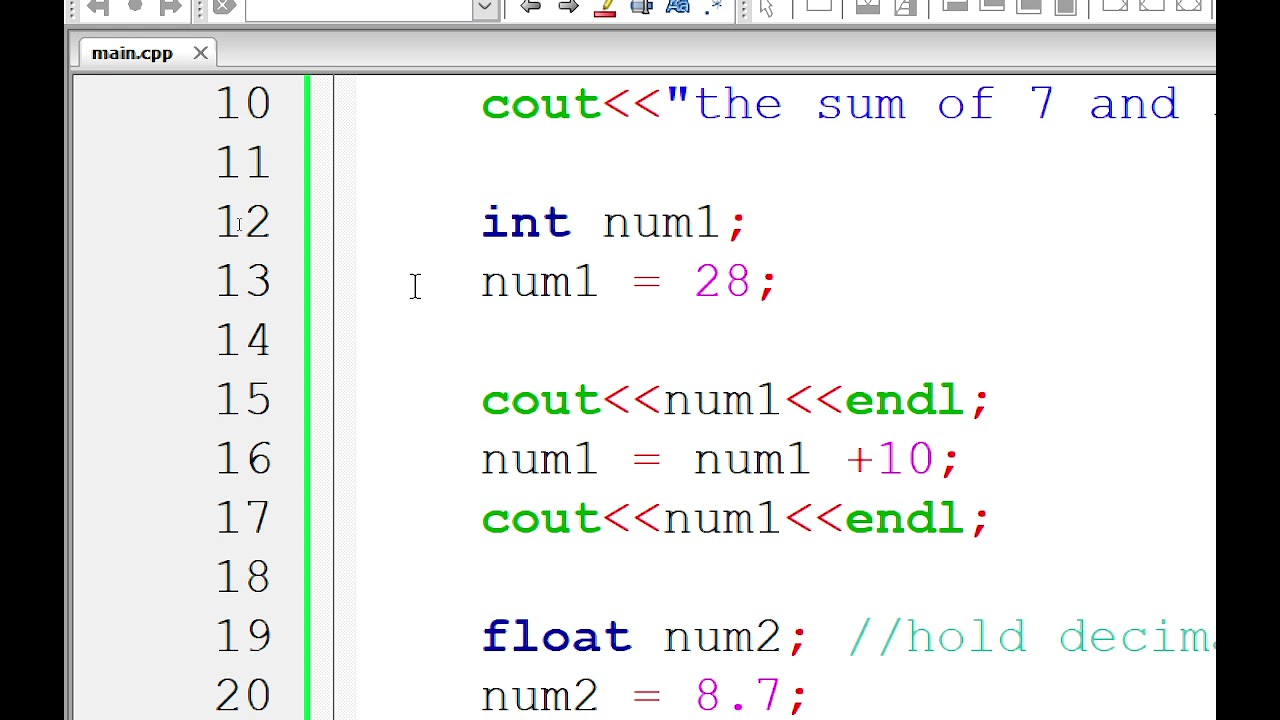The height and width of the screenshot is (720, 1280).
Task: Click "cout" on line 15
Action: coord(541,400)
